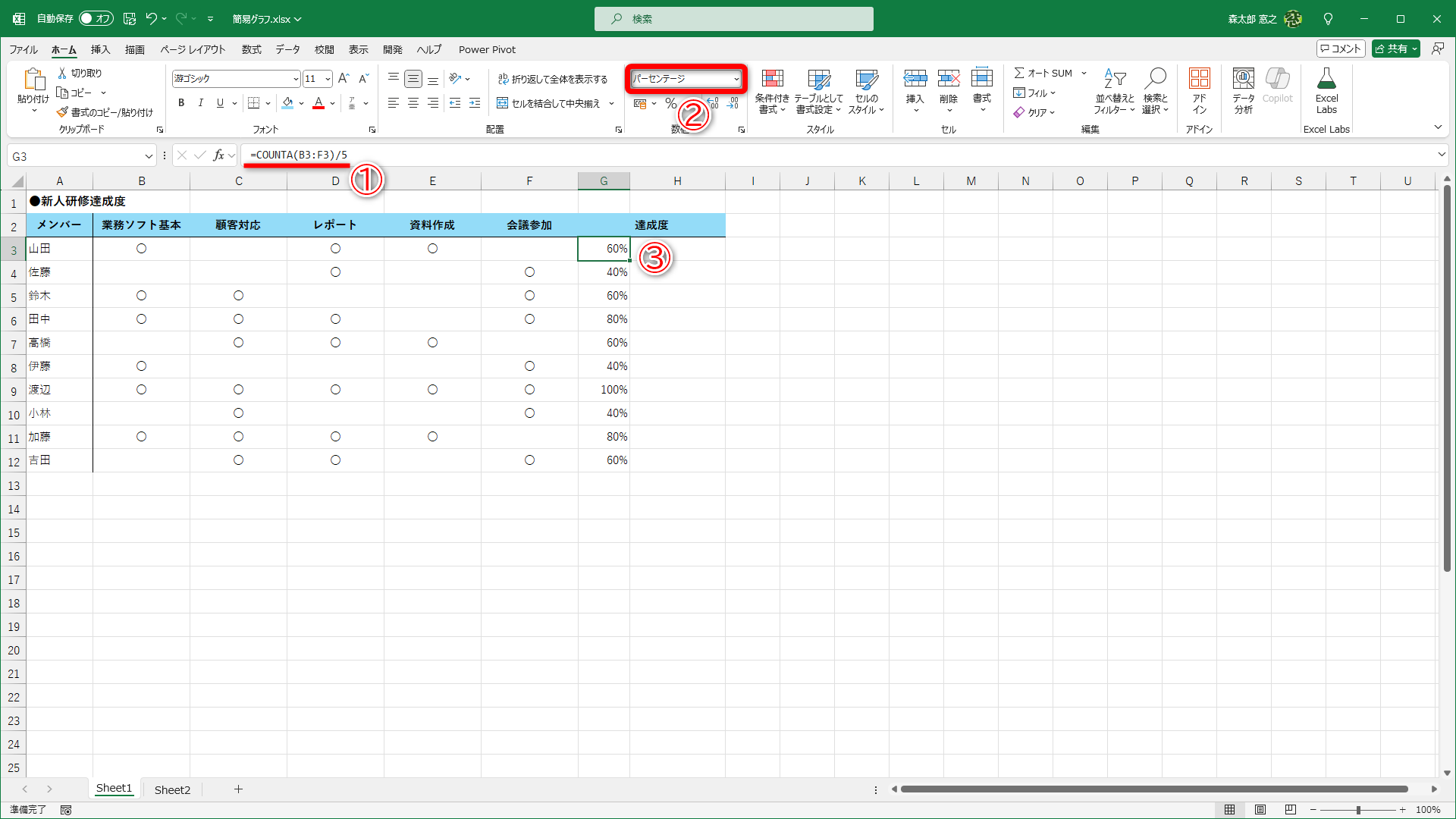
Task: Toggle bold formatting on the selected cell
Action: pyautogui.click(x=181, y=102)
